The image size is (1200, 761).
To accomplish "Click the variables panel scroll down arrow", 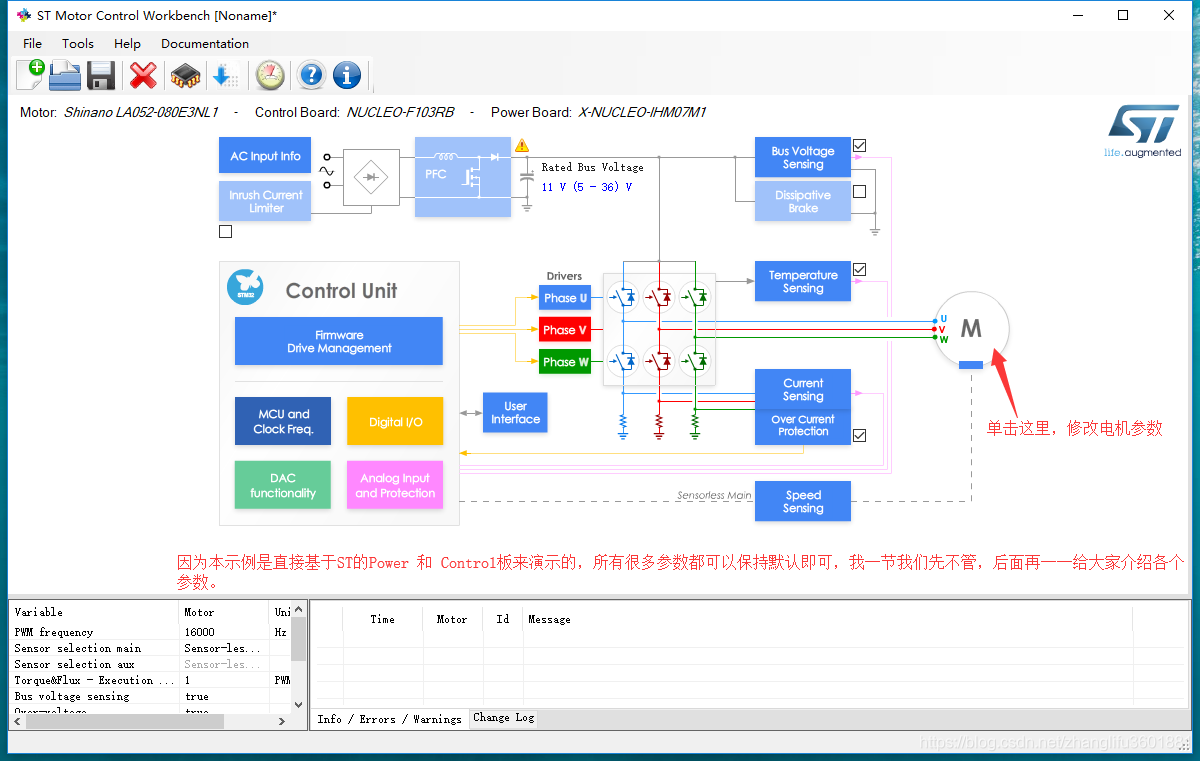I will 298,705.
